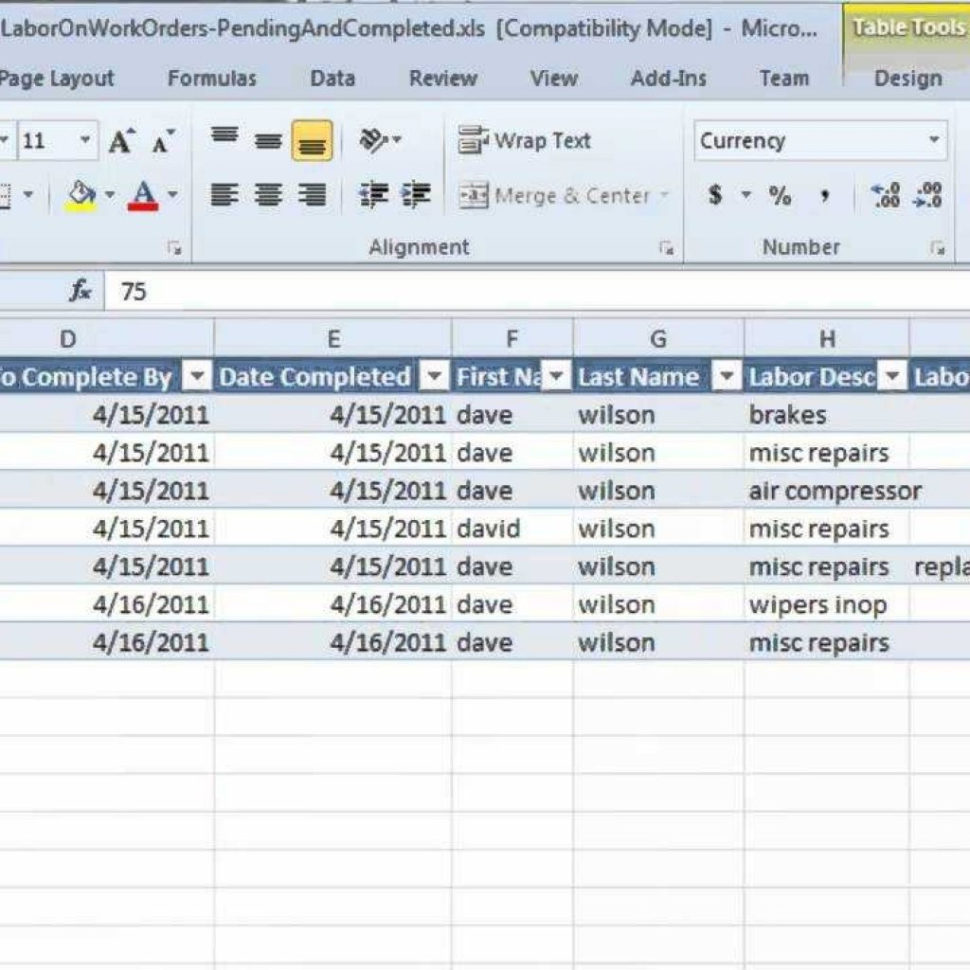
Task: Click the Increase Decimal icon
Action: coord(886,195)
